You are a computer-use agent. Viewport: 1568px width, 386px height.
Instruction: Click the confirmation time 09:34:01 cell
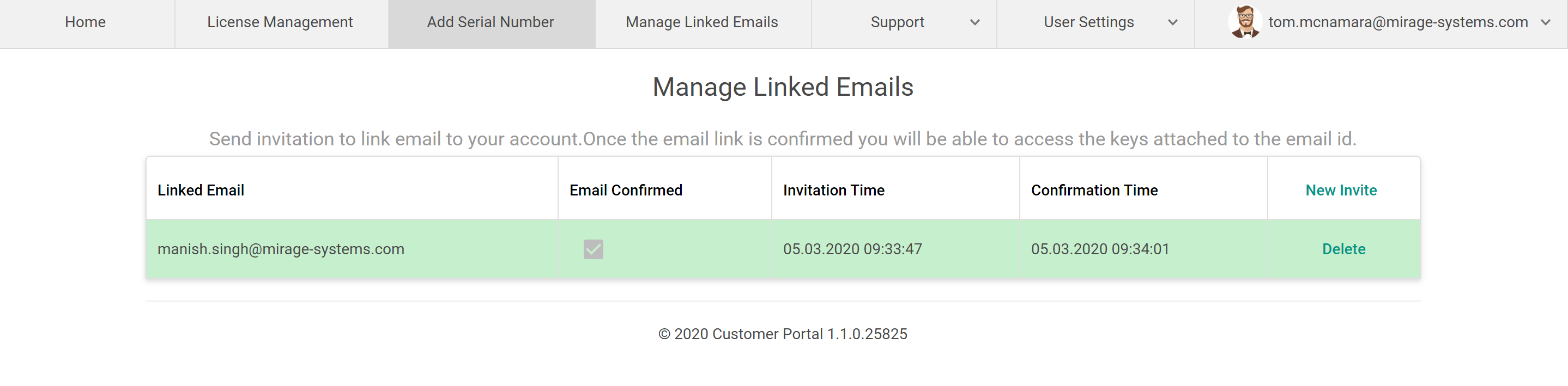pos(1099,249)
